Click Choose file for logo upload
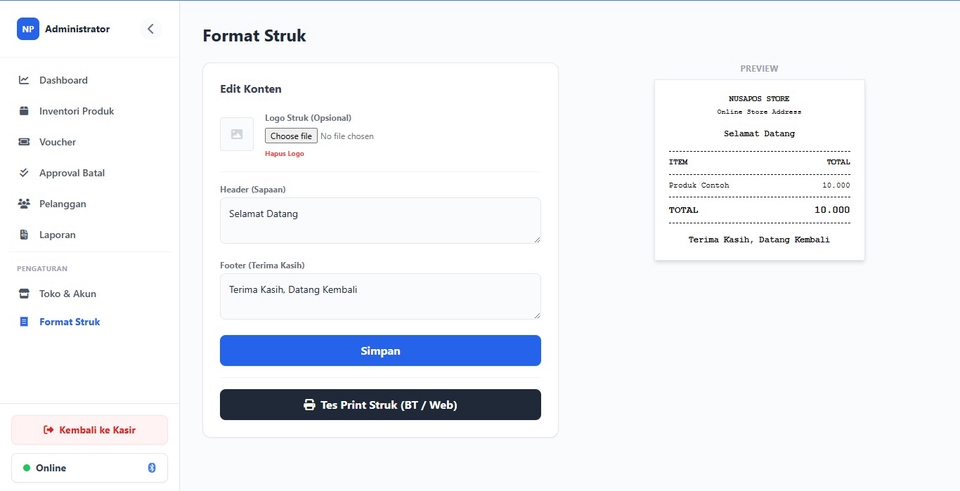This screenshot has width=960, height=491. tap(291, 136)
